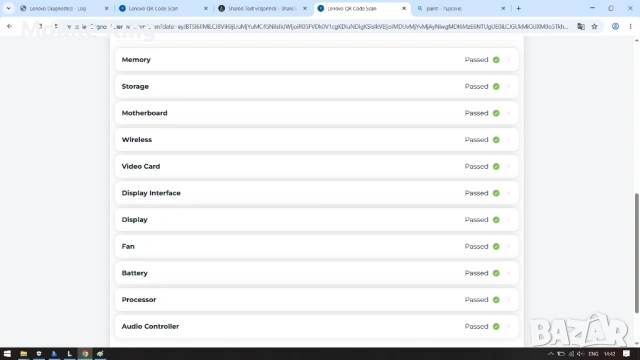Switch to Lenovo Diagnostics - Log tab
The width and height of the screenshot is (640, 360).
point(59,8)
